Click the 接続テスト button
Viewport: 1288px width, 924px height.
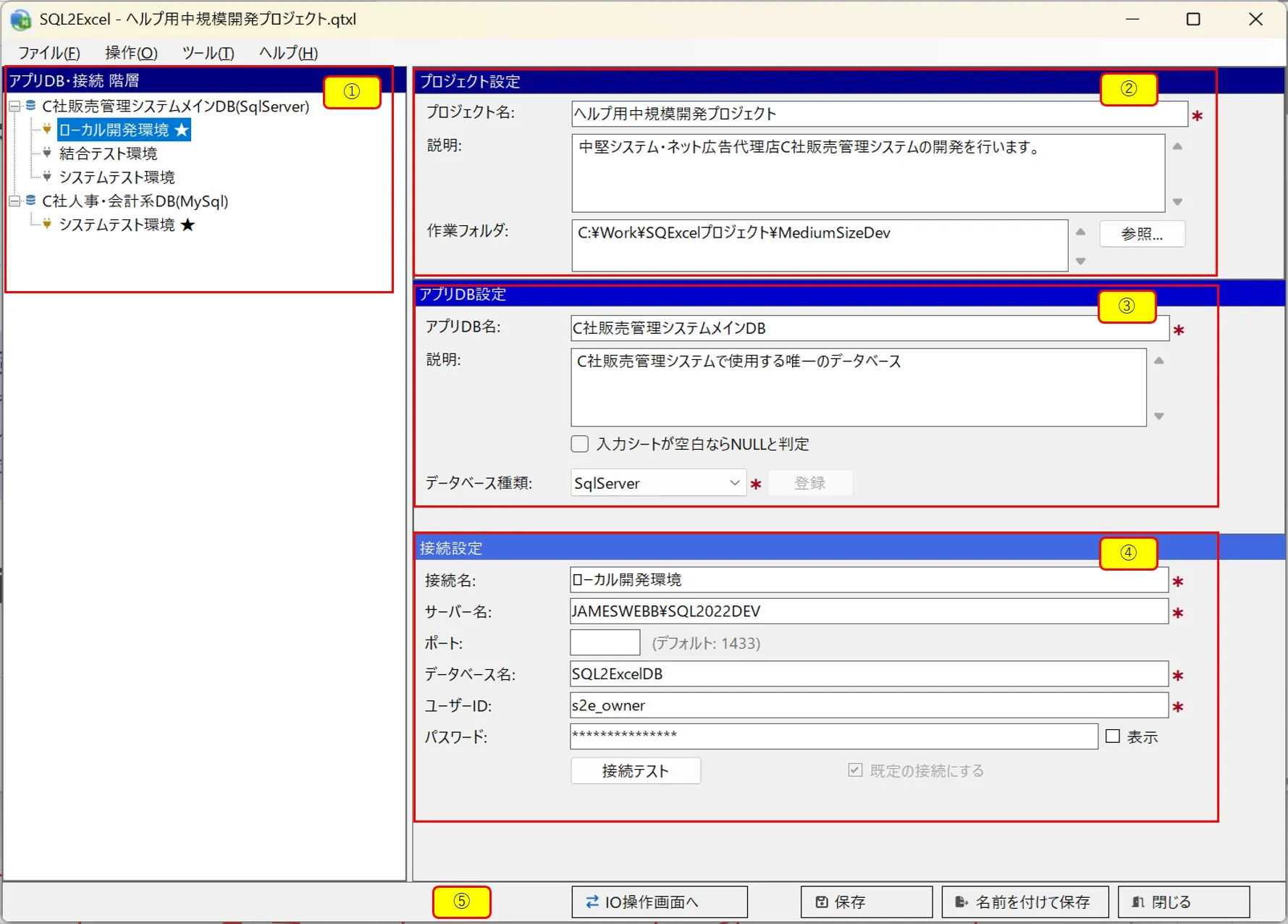pyautogui.click(x=636, y=770)
